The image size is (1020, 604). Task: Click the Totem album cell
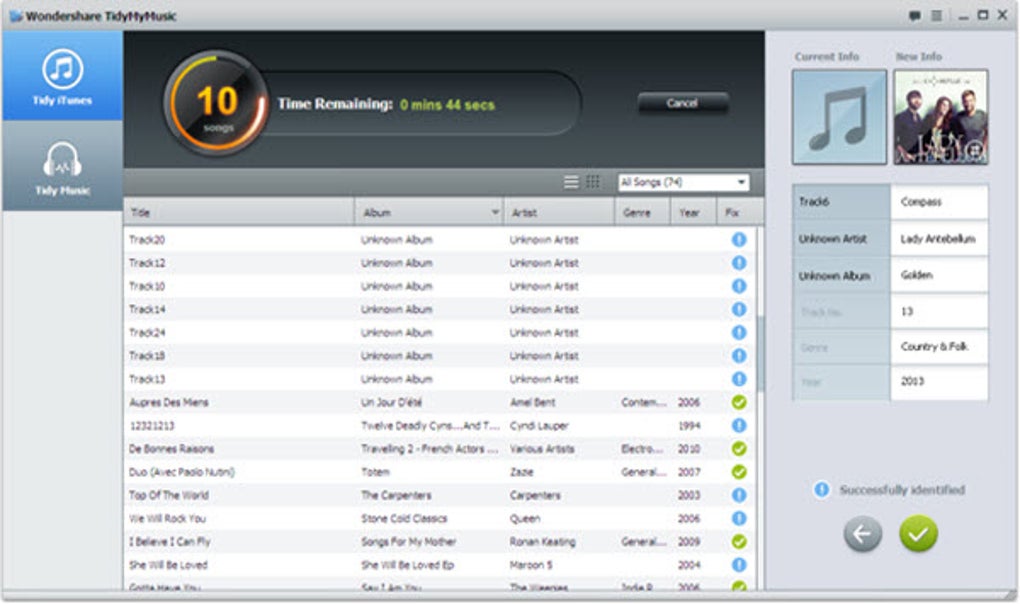(x=375, y=472)
